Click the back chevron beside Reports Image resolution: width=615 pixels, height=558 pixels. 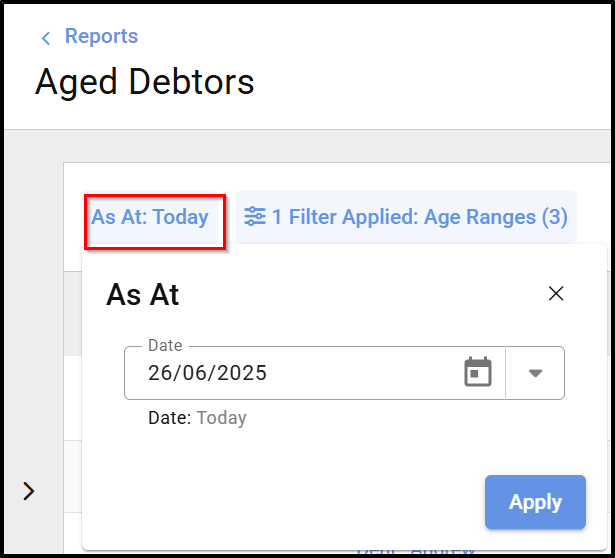coord(45,38)
